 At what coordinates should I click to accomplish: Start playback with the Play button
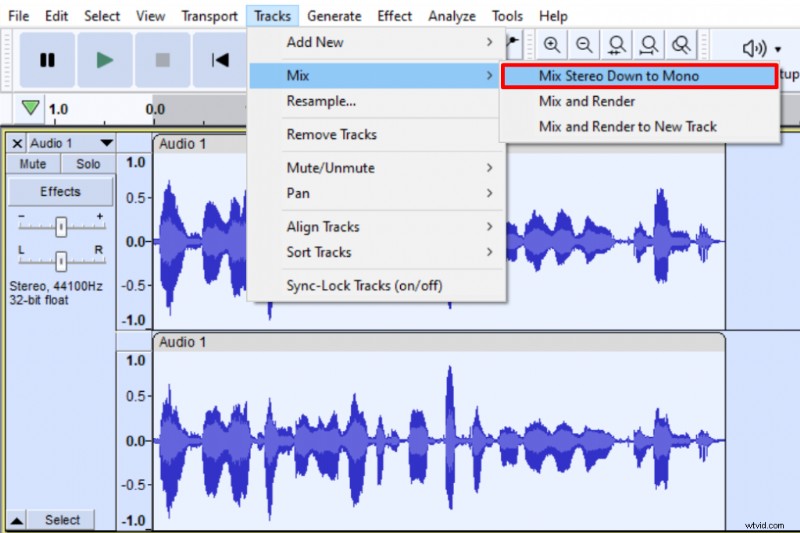coord(105,60)
